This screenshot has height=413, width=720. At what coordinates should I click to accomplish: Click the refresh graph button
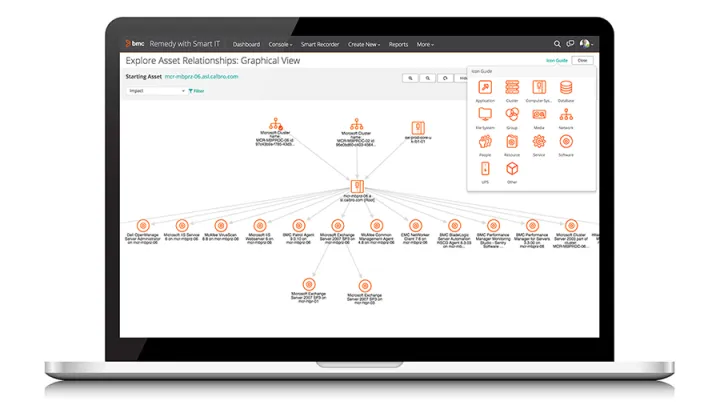[x=444, y=77]
